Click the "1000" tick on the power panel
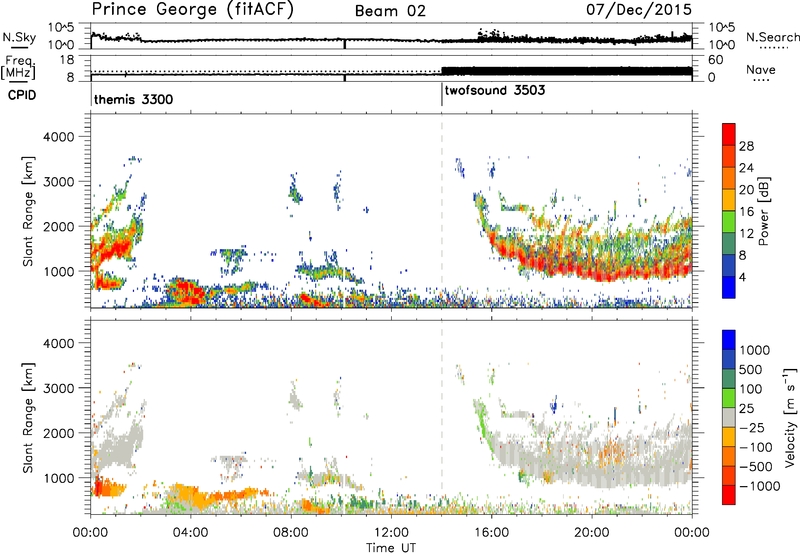The image size is (800, 554). click(x=58, y=271)
